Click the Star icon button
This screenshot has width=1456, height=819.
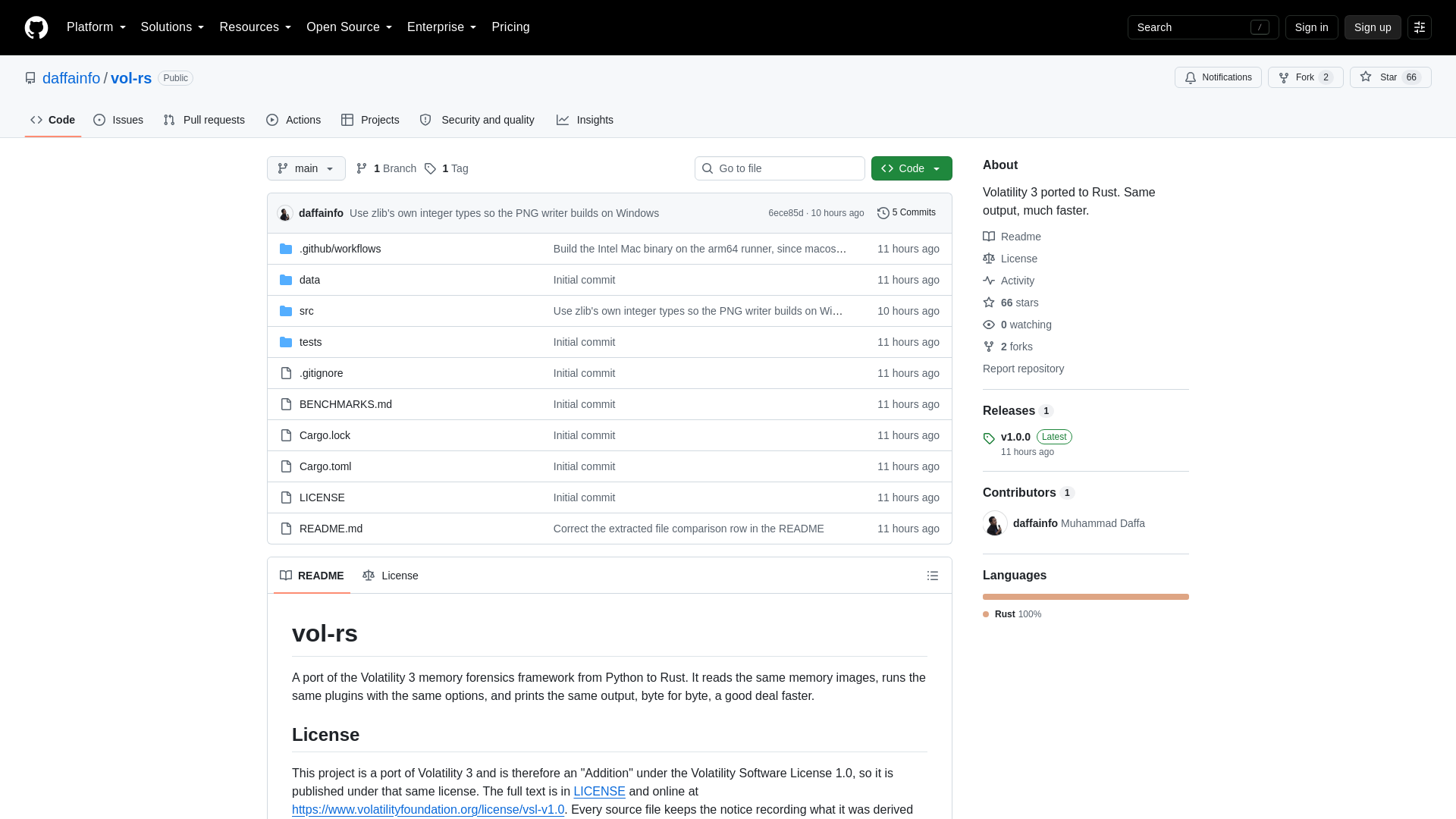tap(1366, 77)
